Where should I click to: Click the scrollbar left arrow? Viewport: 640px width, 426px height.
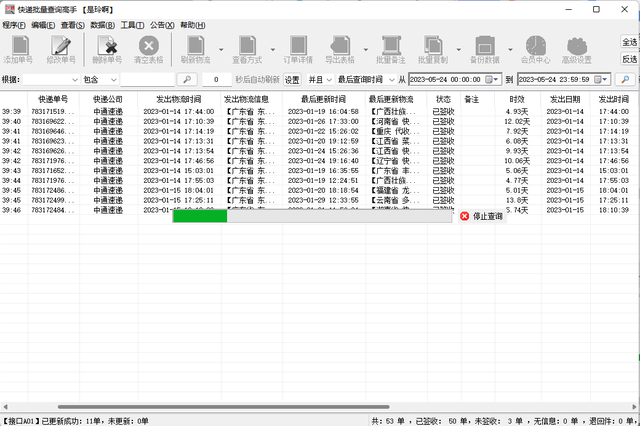tap(5, 407)
